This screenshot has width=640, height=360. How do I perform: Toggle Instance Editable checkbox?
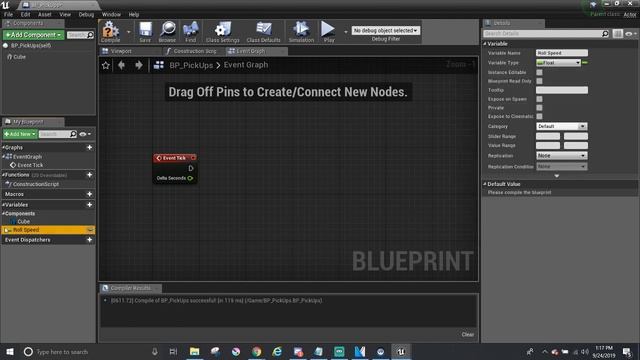(x=539, y=72)
